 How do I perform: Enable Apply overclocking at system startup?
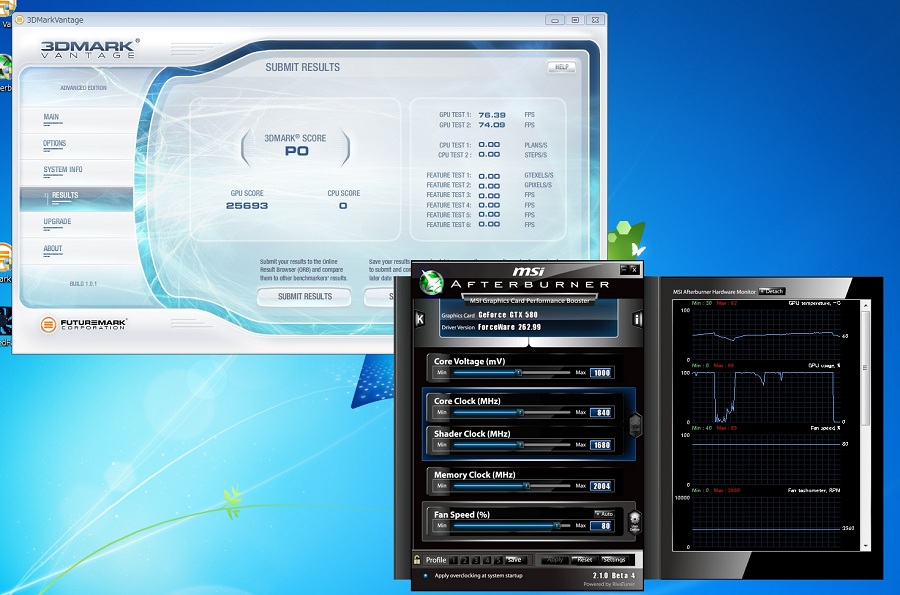425,575
